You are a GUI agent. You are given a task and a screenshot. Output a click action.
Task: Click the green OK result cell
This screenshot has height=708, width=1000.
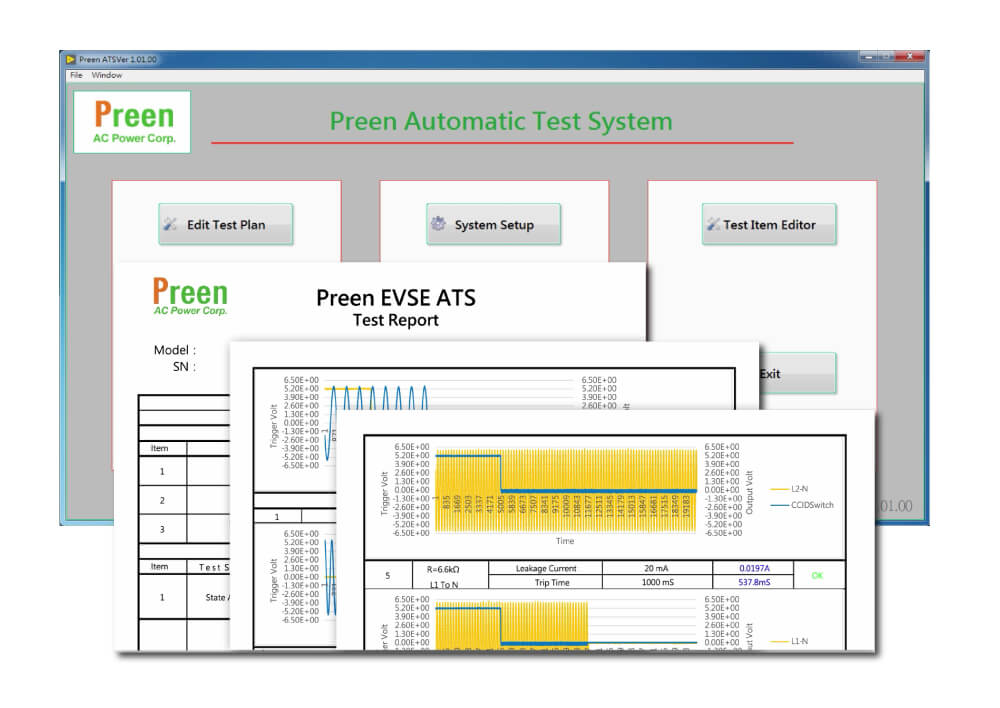point(818,575)
